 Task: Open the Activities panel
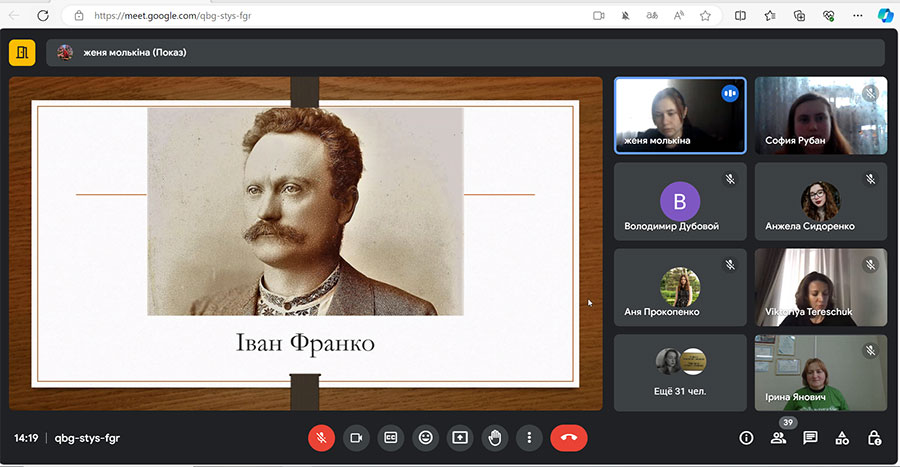(x=842, y=438)
